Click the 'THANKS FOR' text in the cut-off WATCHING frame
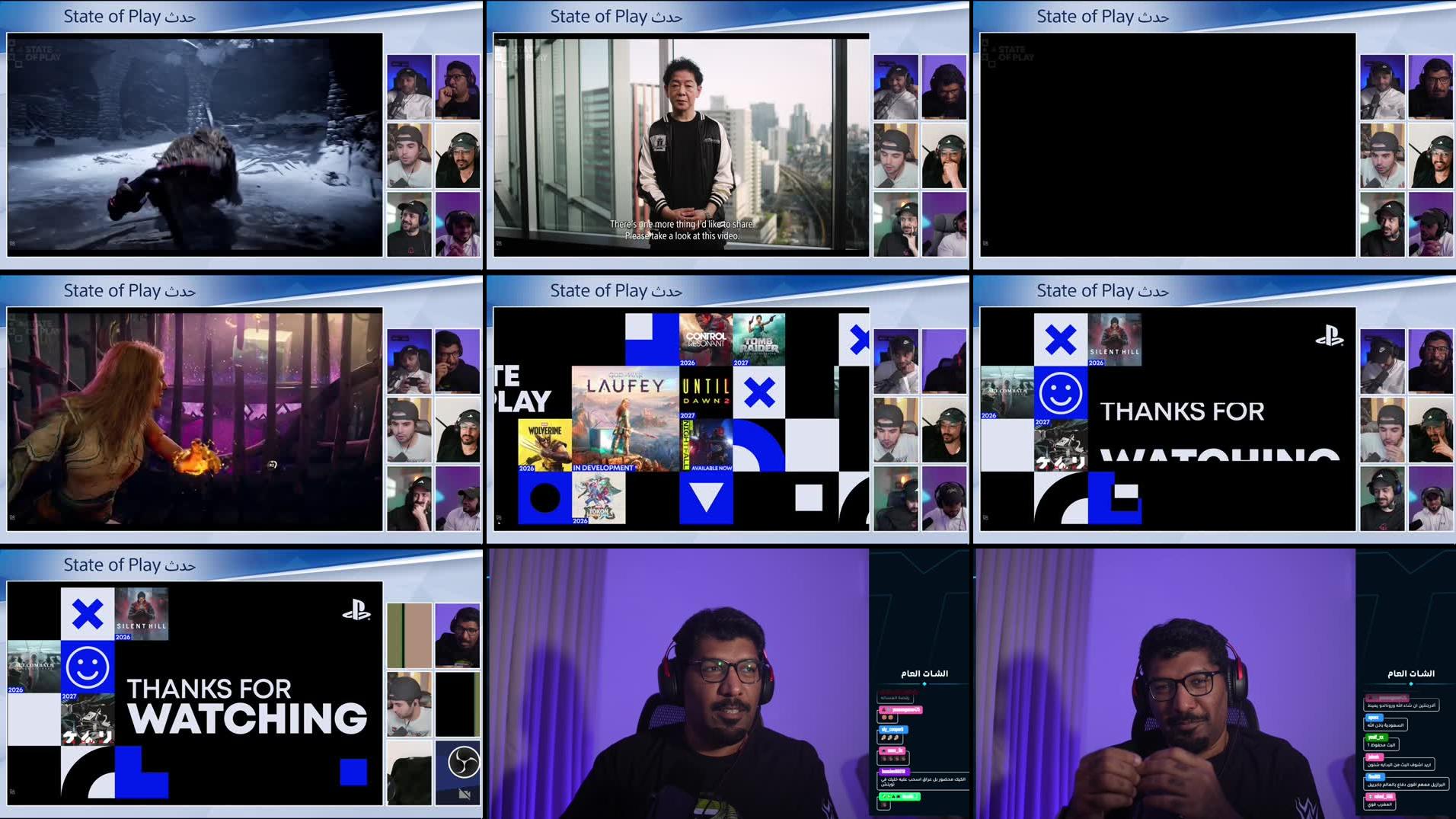The height and width of the screenshot is (819, 1456). (1182, 411)
